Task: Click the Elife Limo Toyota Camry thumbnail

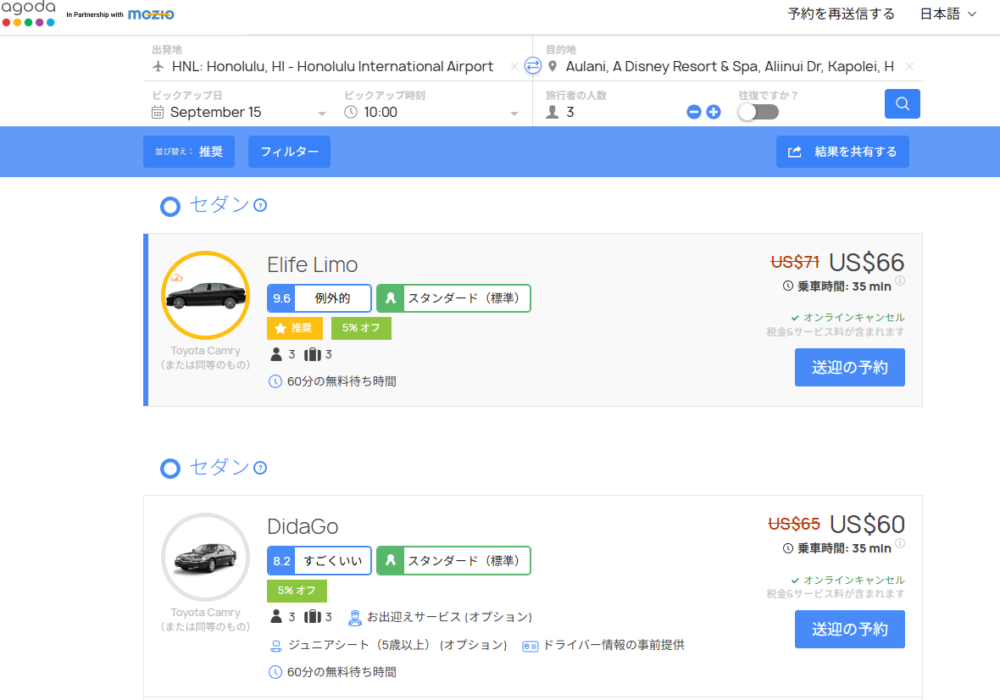Action: [205, 295]
